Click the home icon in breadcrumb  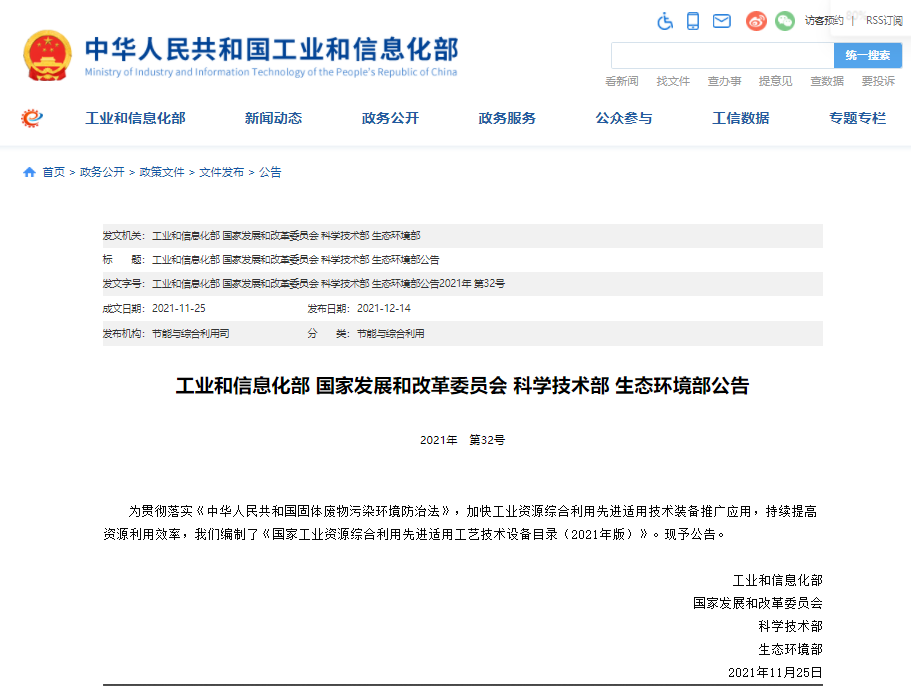[29, 172]
